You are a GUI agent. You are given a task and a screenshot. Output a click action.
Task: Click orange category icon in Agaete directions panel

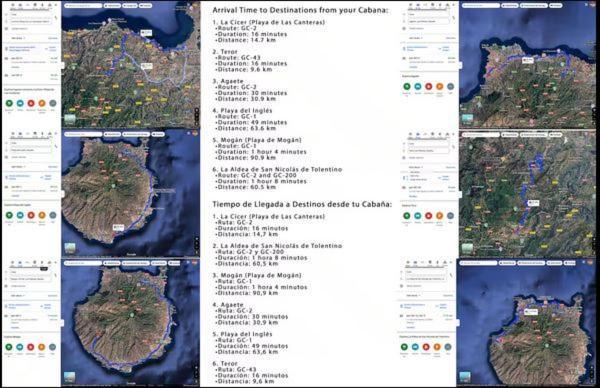pyautogui.click(x=440, y=87)
